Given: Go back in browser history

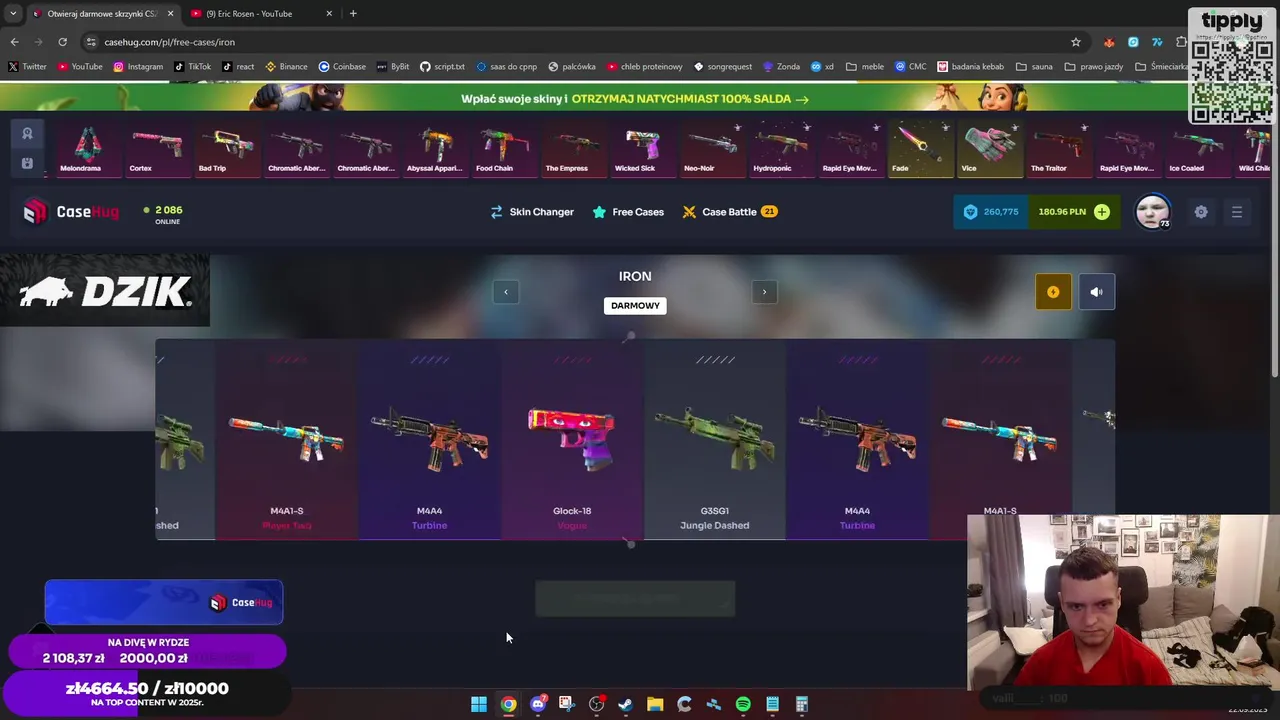Looking at the screenshot, I should point(14,42).
